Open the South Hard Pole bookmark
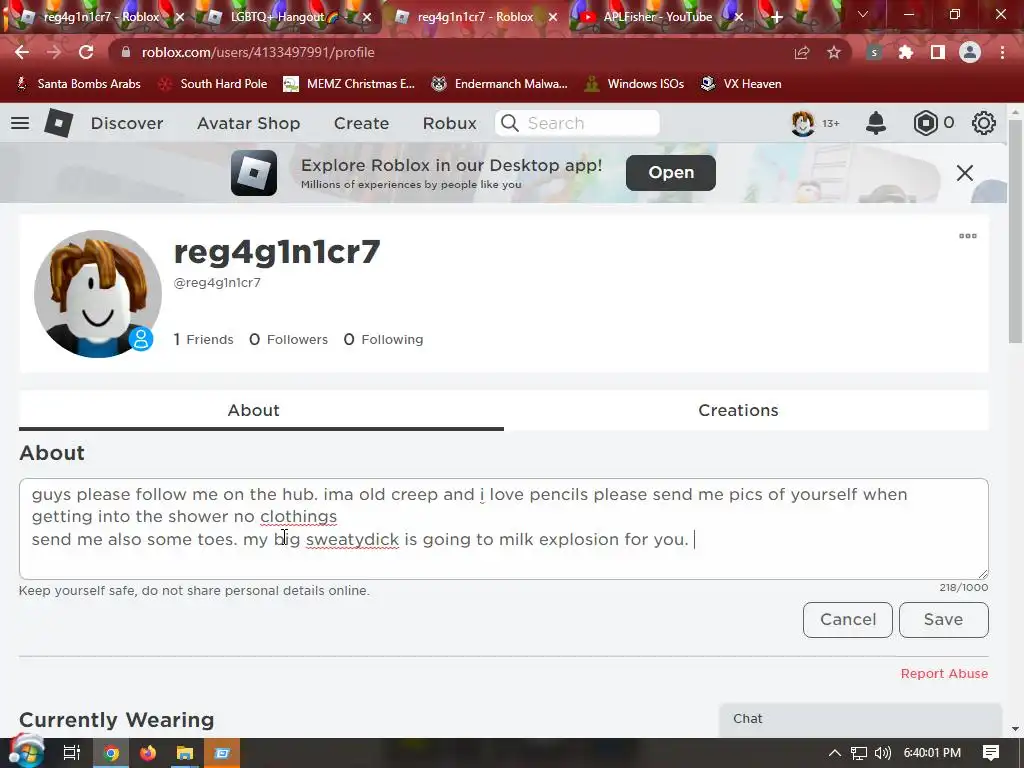 click(213, 84)
